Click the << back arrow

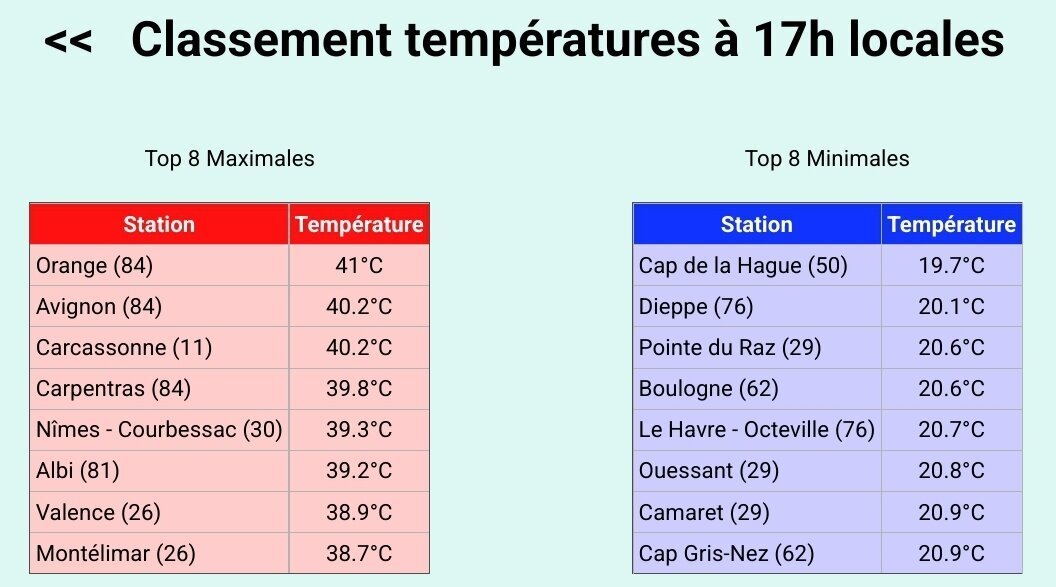[x=68, y=41]
